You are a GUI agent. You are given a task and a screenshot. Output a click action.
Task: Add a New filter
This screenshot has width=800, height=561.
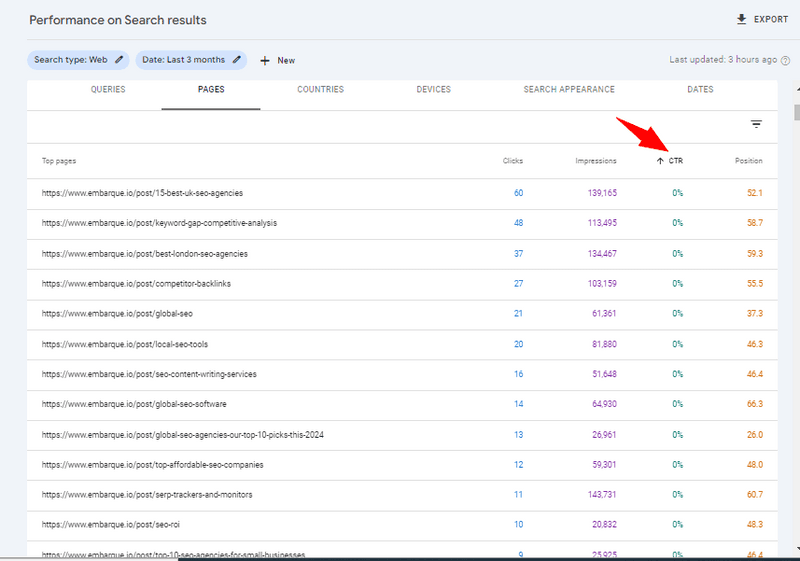pyautogui.click(x=278, y=61)
